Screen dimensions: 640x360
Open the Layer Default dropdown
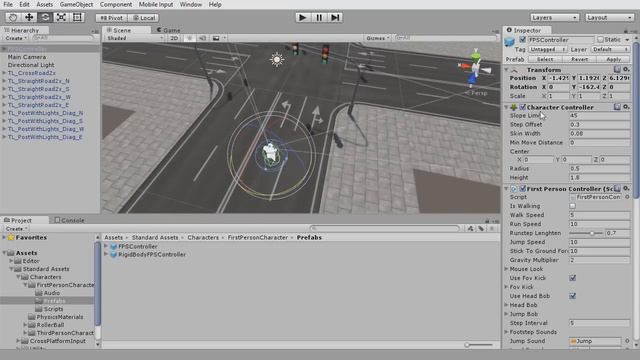tap(610, 49)
